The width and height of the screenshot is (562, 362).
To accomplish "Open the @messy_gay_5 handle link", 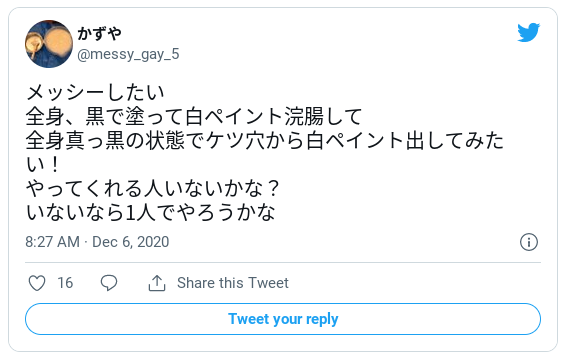I will pos(128,54).
